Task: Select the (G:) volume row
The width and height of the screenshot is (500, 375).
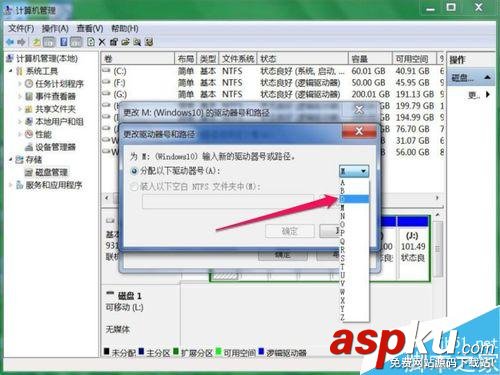Action: [273, 94]
